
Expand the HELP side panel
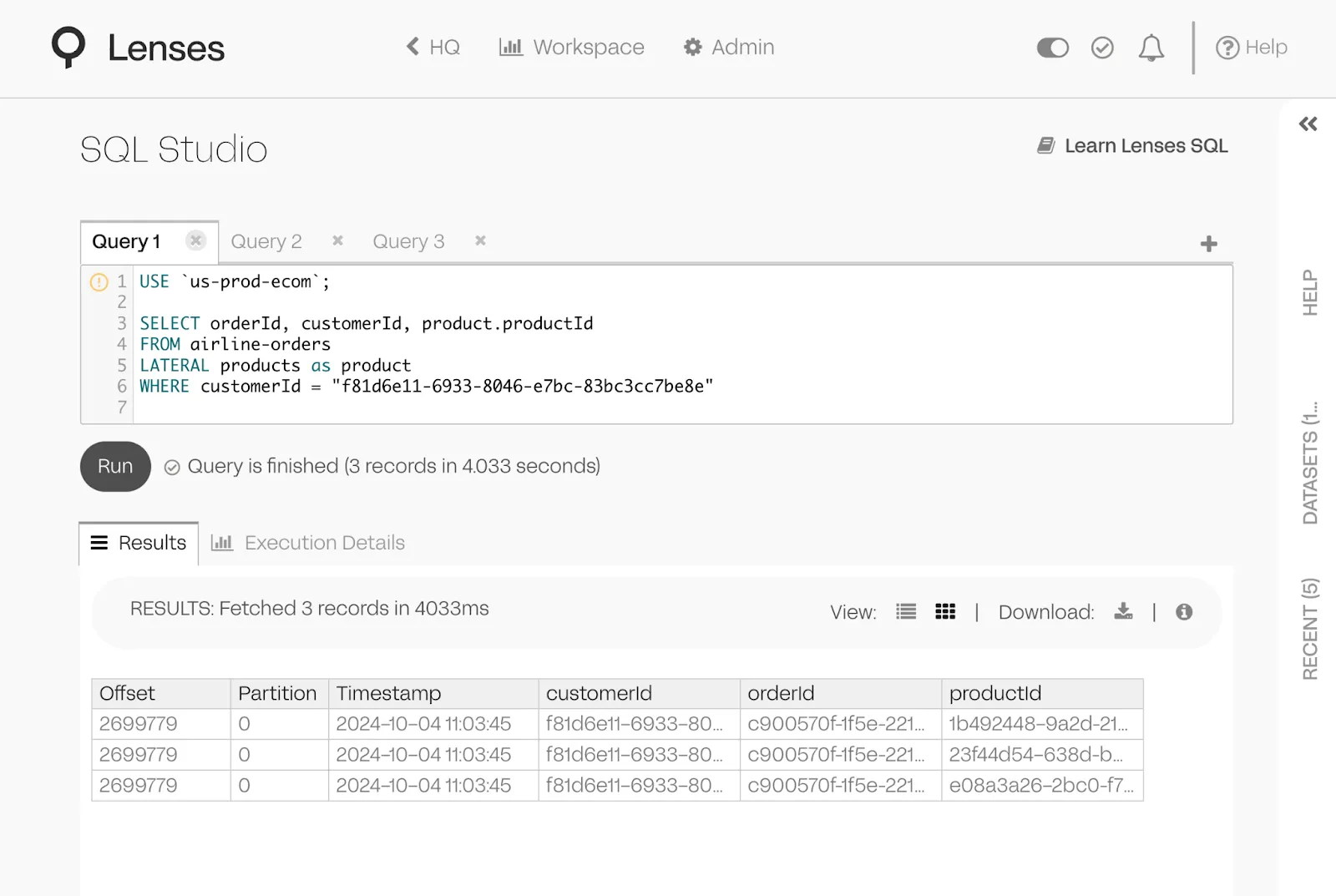point(1309,292)
